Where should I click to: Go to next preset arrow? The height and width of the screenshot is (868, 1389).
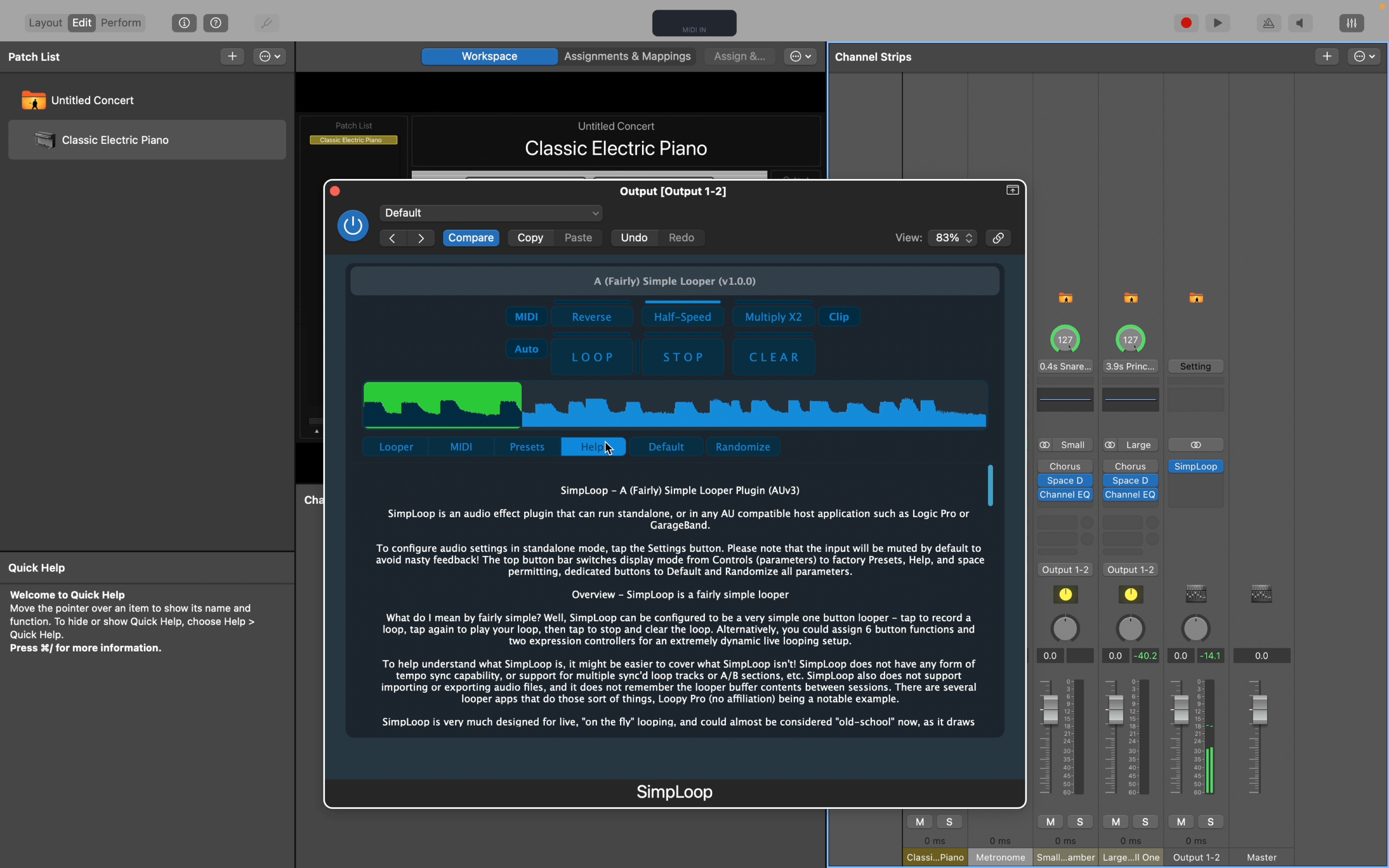(421, 238)
